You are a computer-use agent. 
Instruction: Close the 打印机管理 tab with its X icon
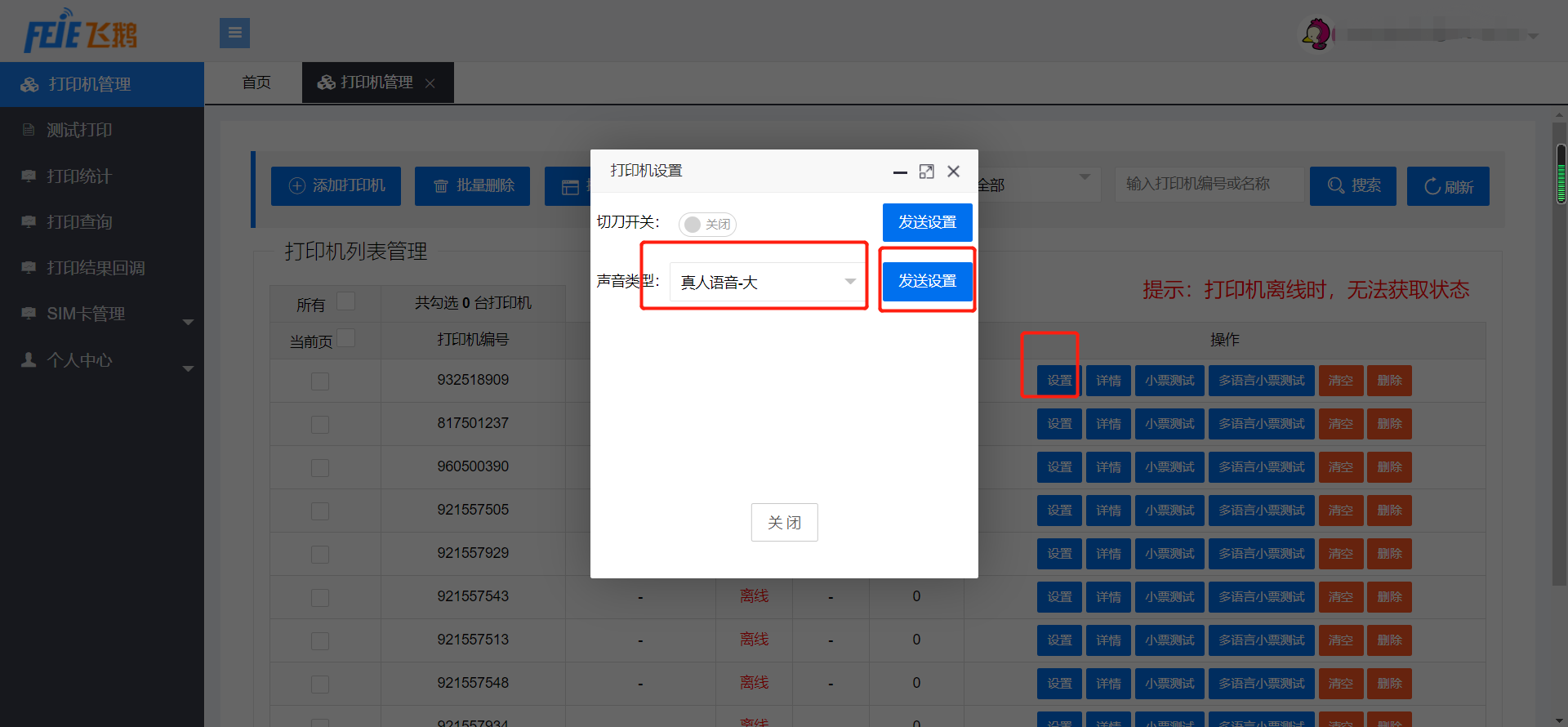(x=430, y=83)
